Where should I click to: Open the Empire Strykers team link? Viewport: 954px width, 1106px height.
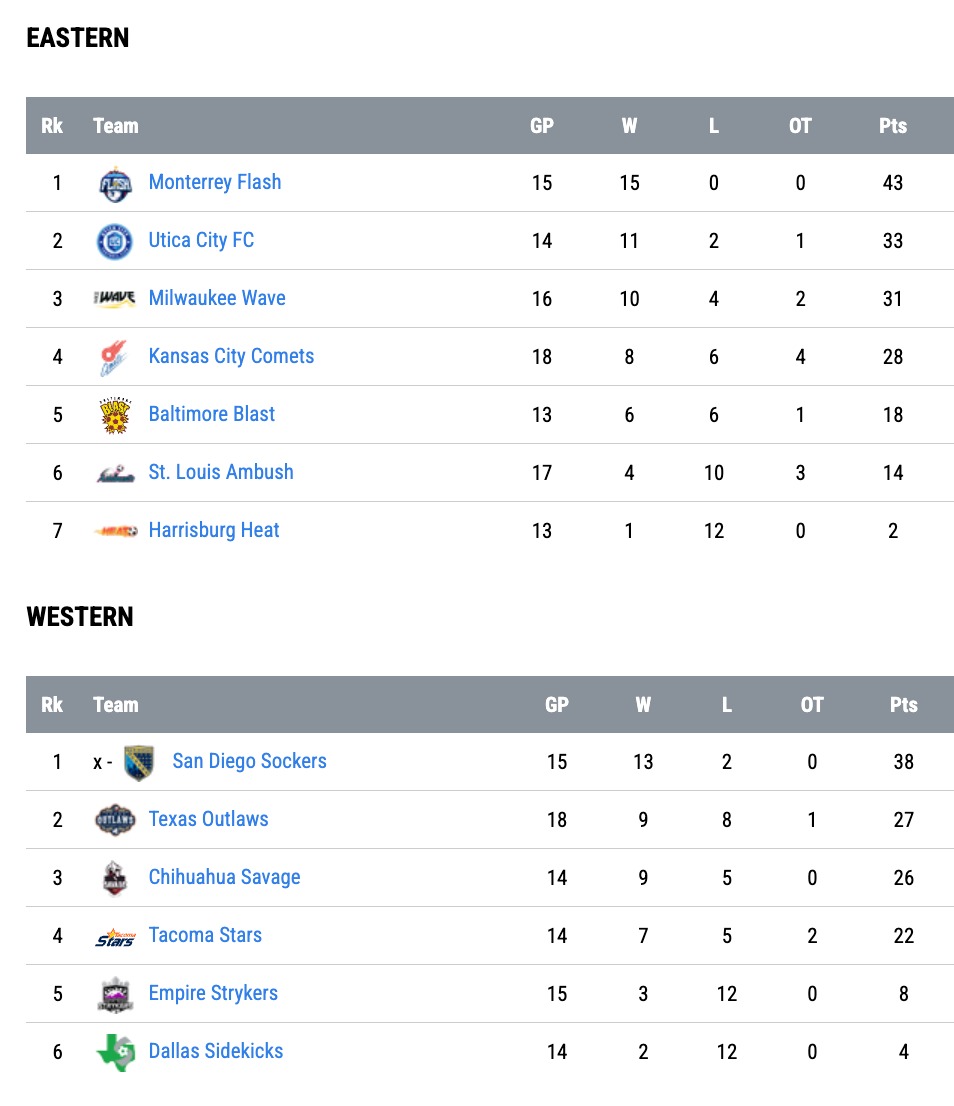coord(213,993)
